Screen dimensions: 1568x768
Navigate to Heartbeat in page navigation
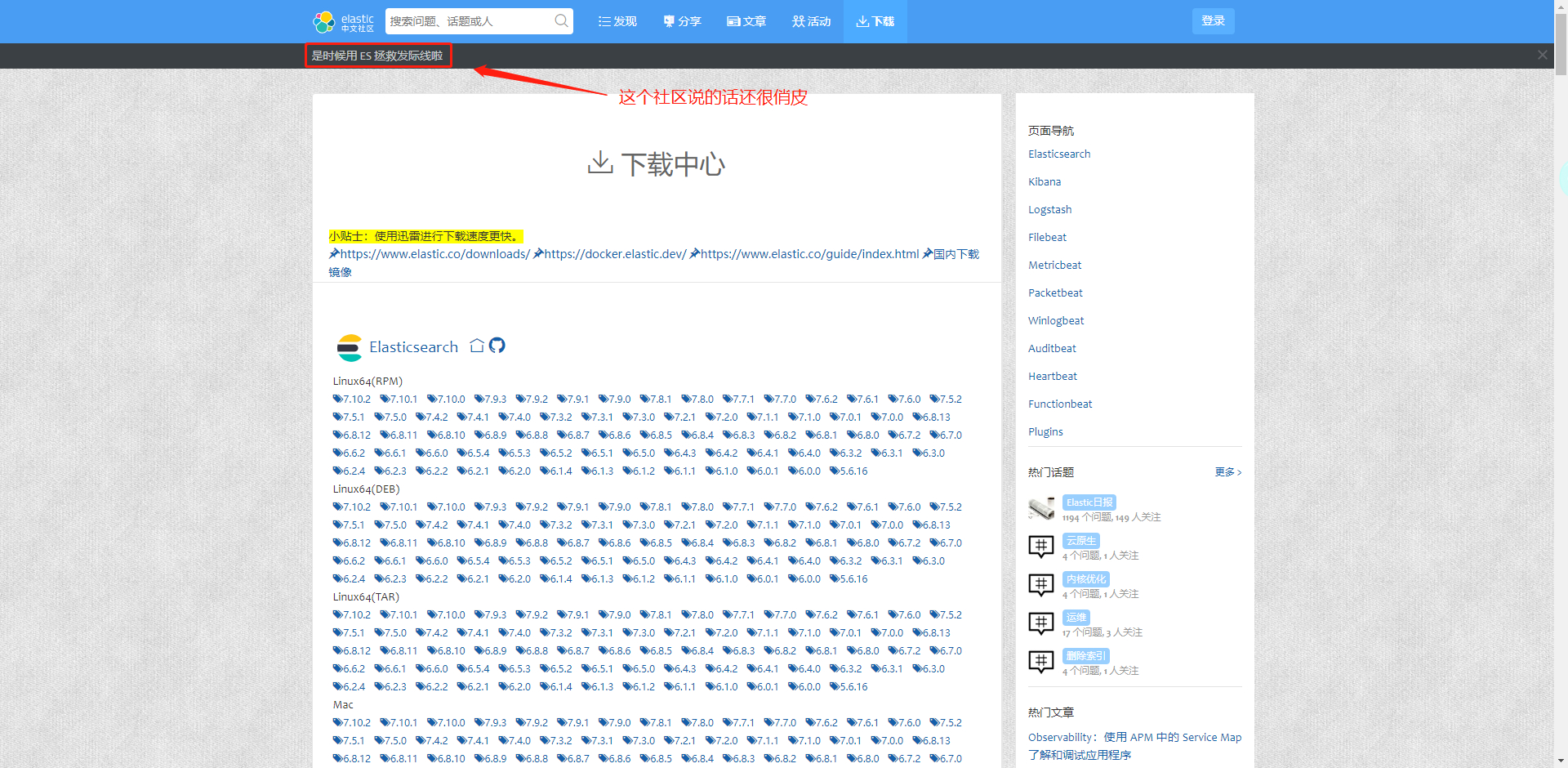1053,376
